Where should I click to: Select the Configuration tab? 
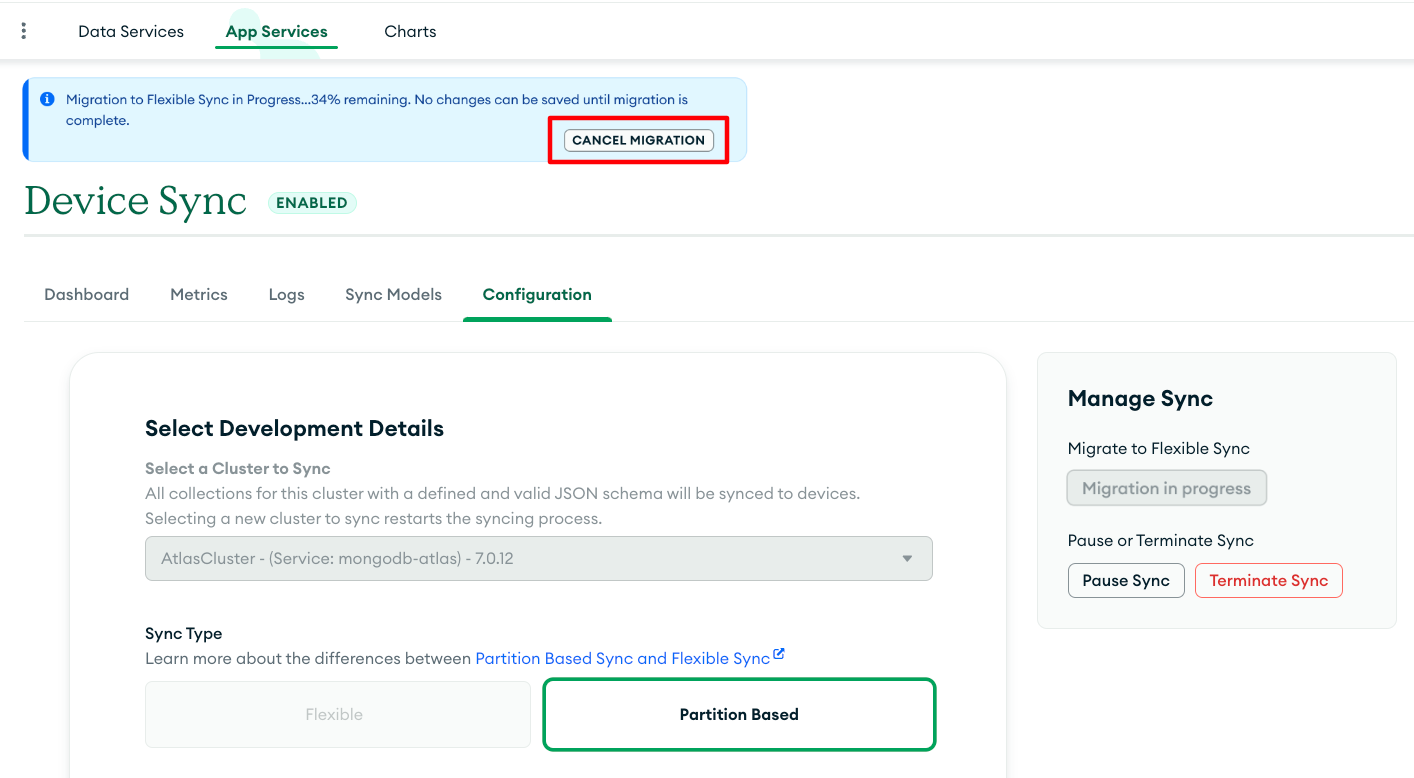[x=537, y=295]
